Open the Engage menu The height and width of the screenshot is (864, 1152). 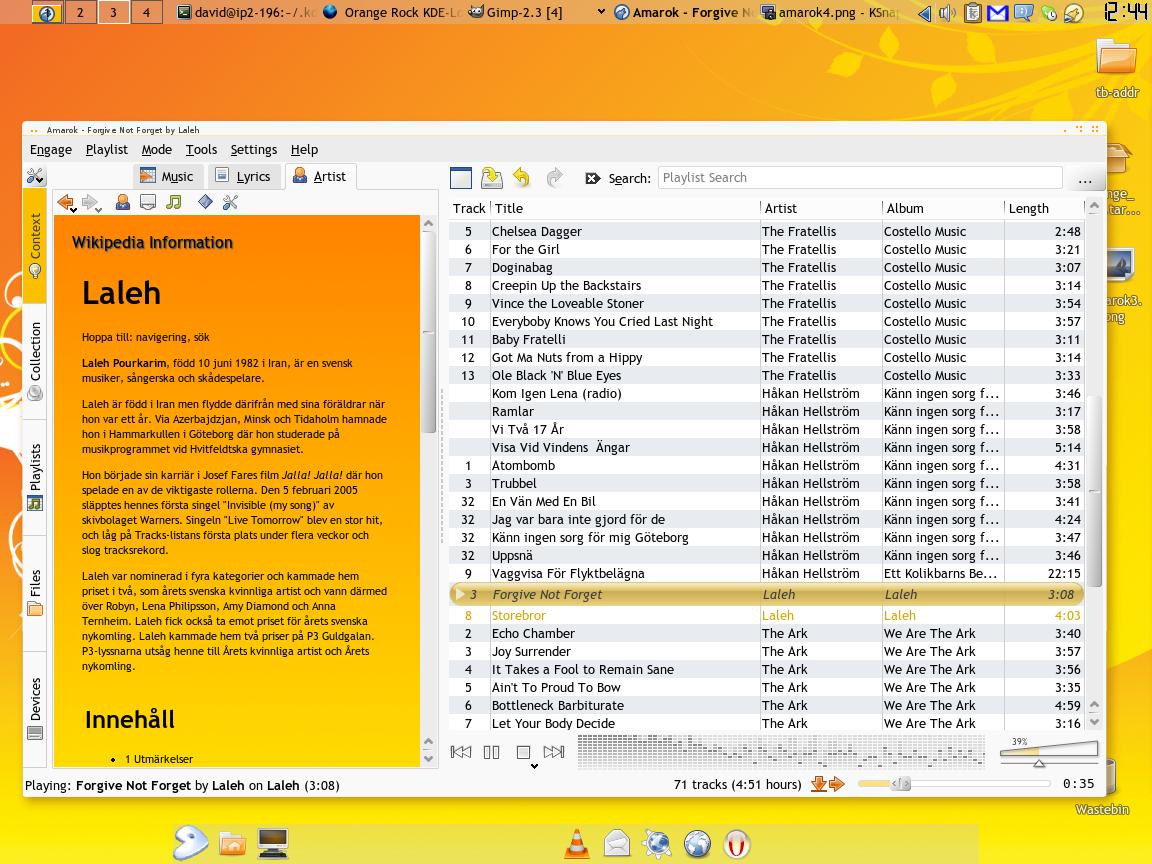(x=51, y=150)
